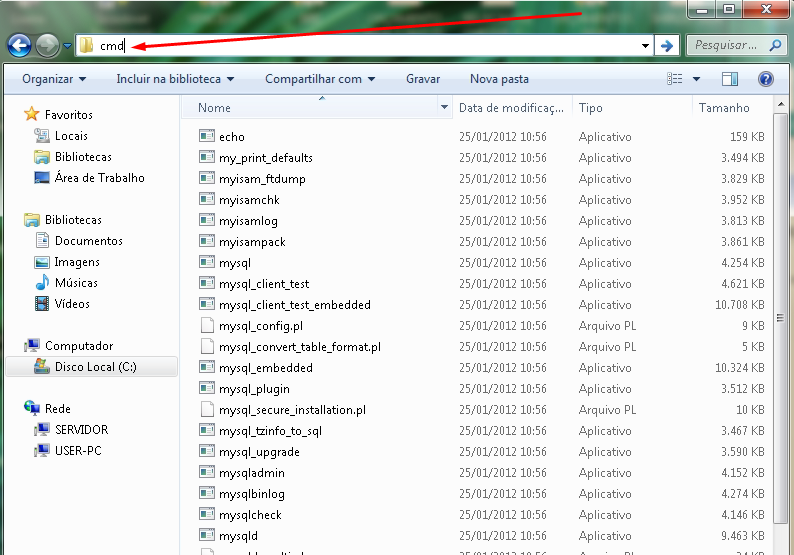
Task: Select the SERVIDOR network computer
Action: click(81, 430)
